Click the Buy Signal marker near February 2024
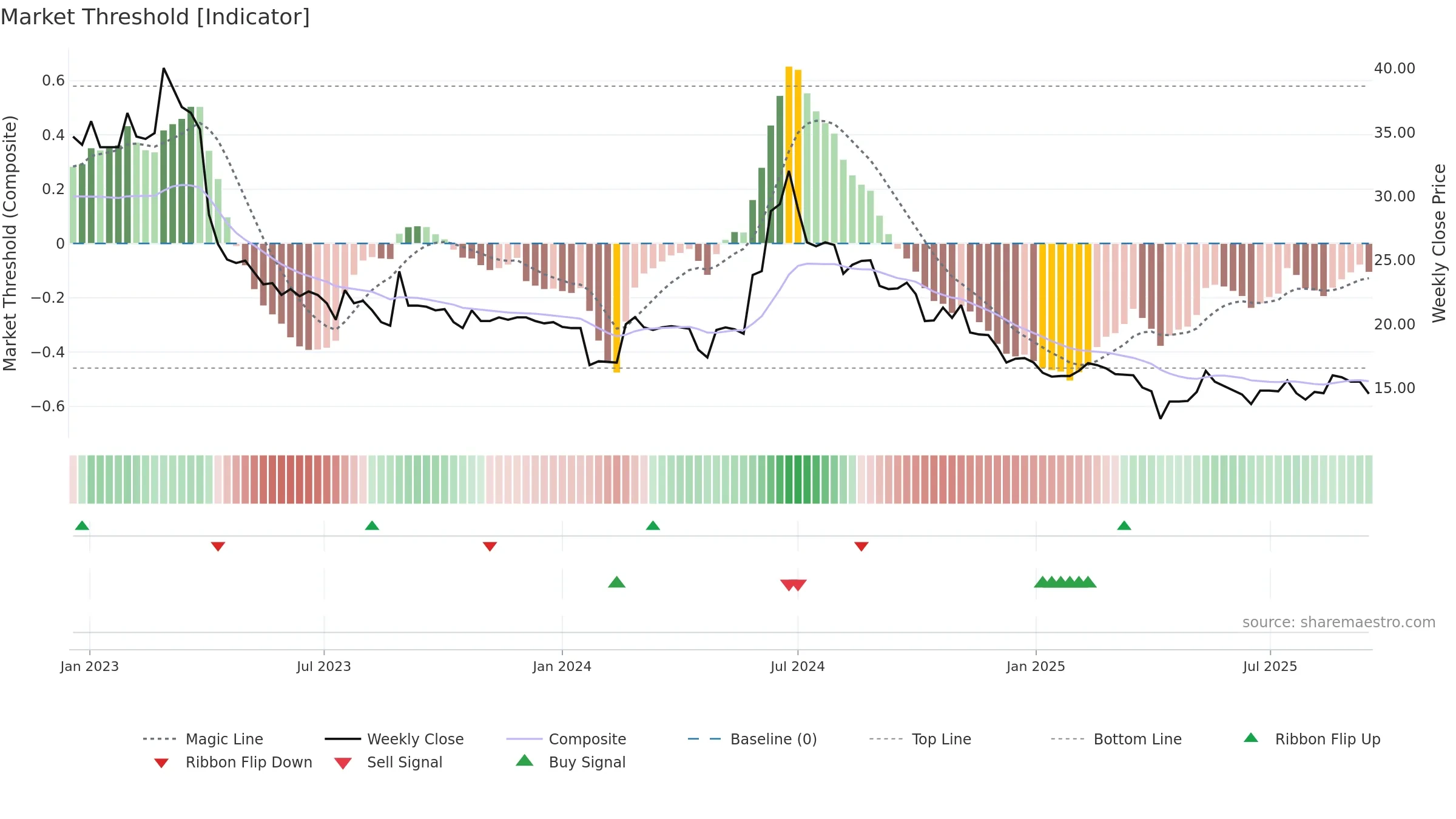Image resolution: width=1456 pixels, height=819 pixels. tap(616, 582)
